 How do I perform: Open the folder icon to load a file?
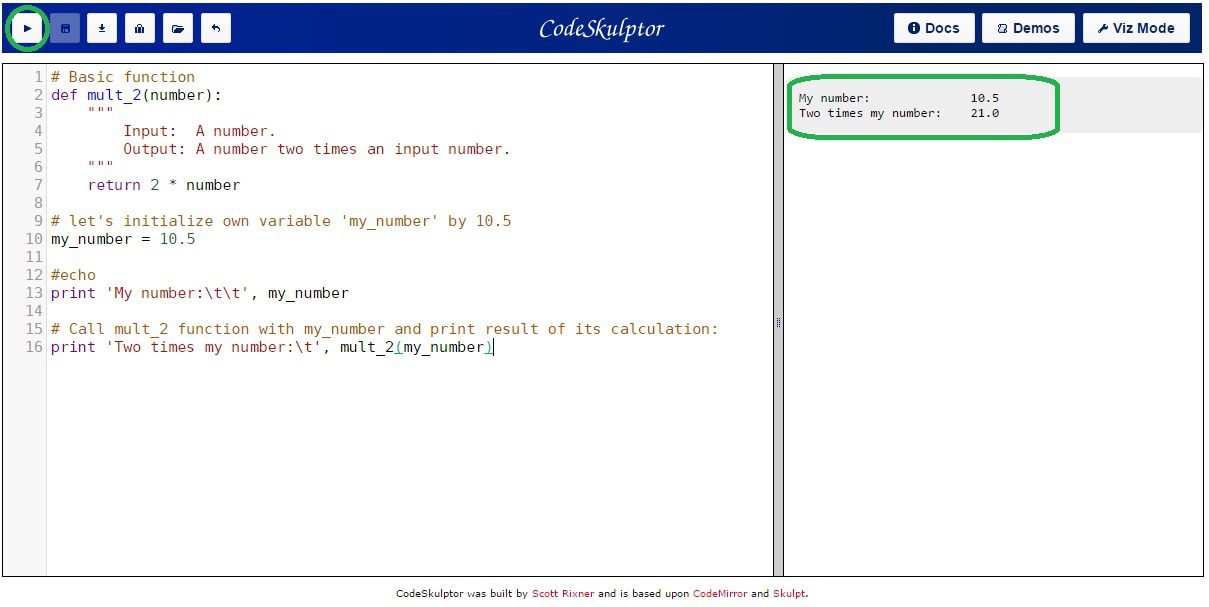pyautogui.click(x=178, y=28)
